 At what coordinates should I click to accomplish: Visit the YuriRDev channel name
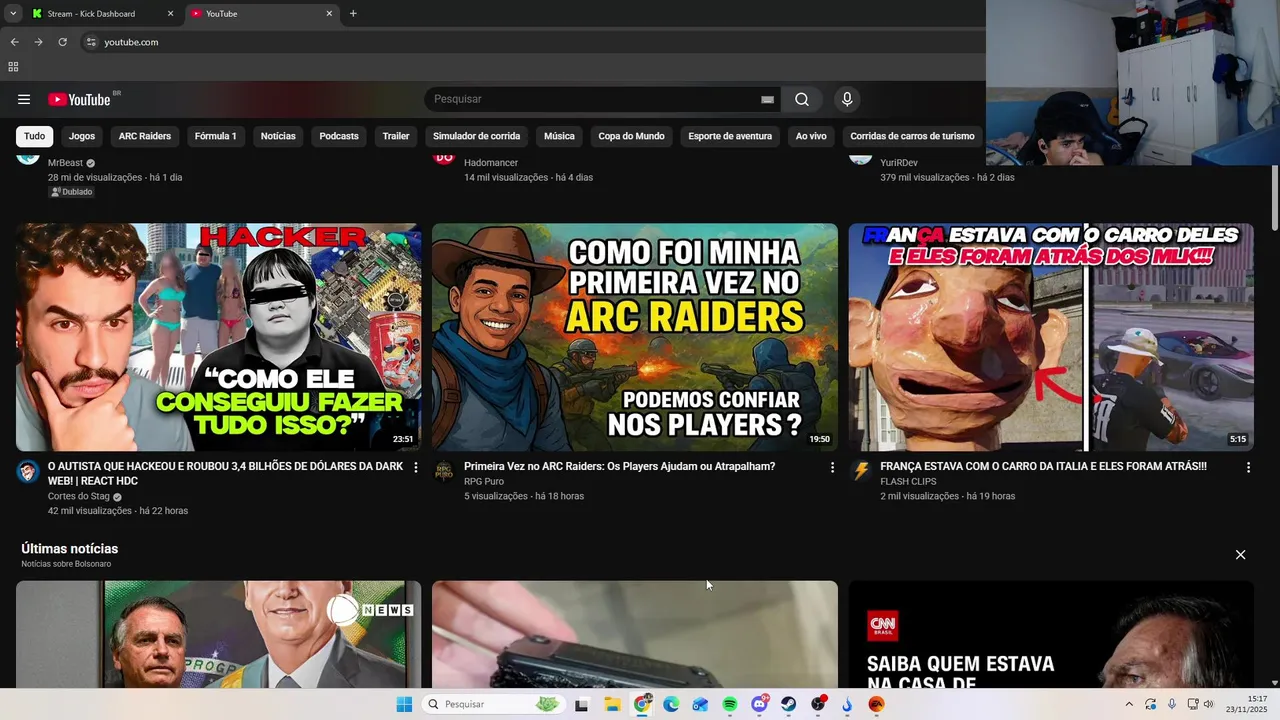(x=899, y=163)
